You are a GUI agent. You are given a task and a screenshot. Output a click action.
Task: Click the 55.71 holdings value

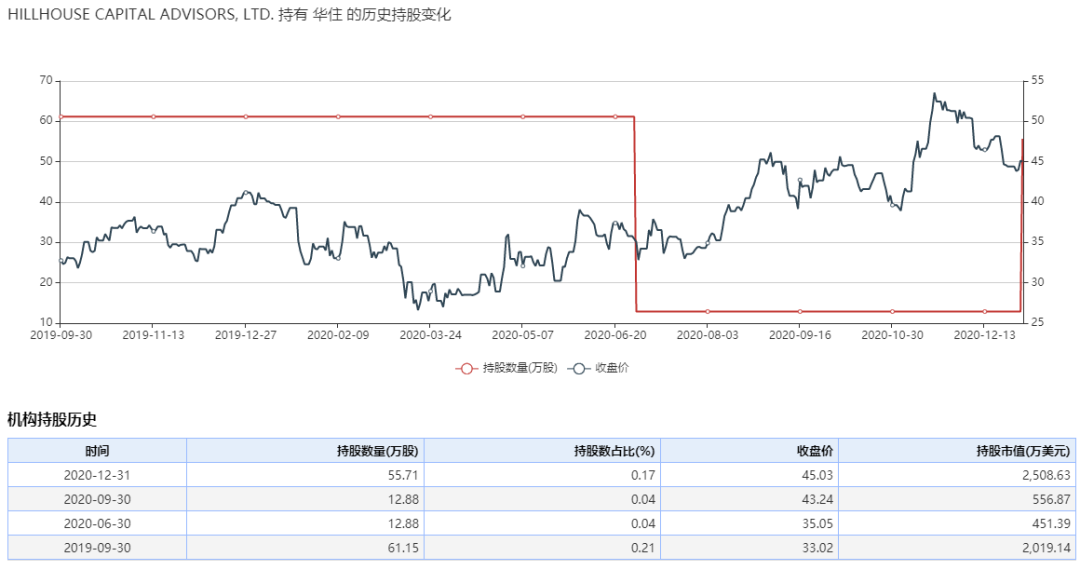(x=403, y=475)
